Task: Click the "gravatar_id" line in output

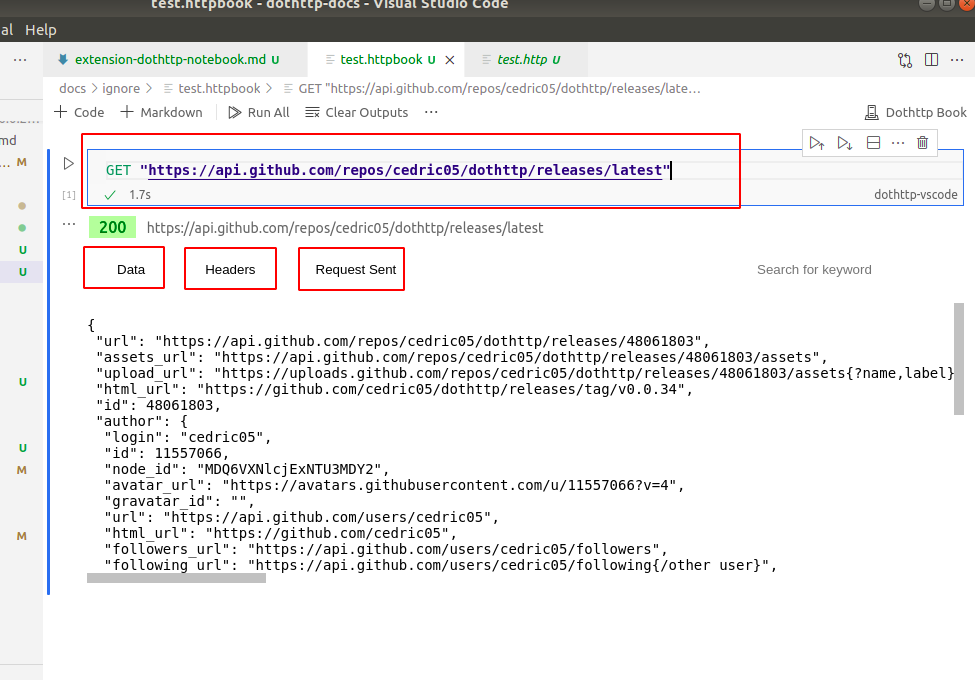Action: (179, 502)
